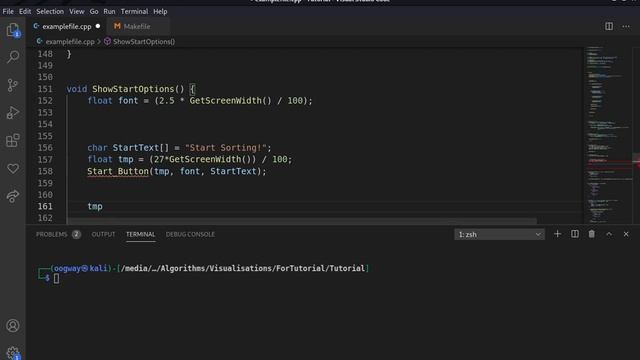Maximize the panel with the up chevron
Viewport: 640px width, 360px height.
pos(609,234)
